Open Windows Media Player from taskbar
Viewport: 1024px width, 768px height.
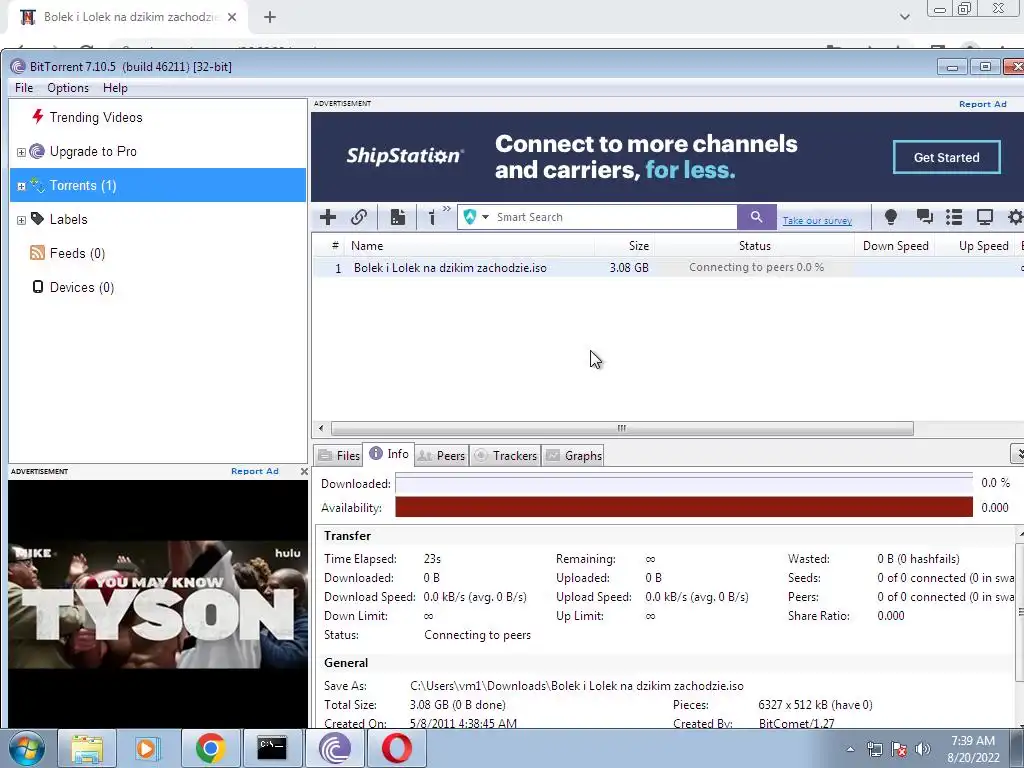point(148,748)
